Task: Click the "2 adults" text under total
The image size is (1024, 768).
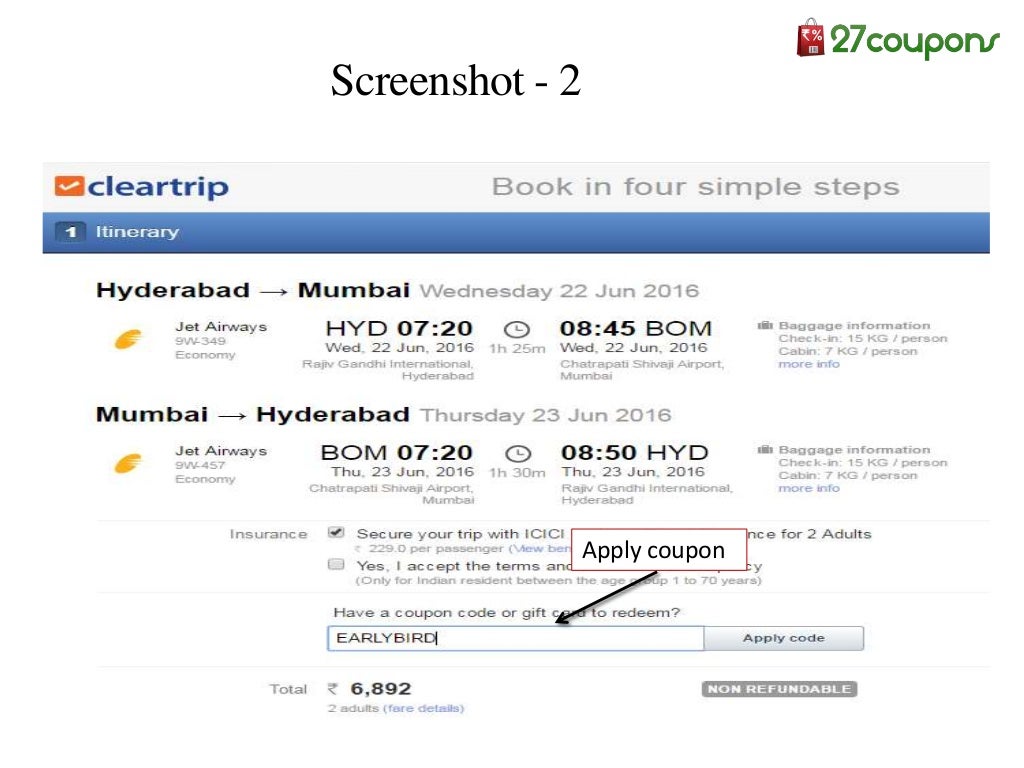Action: [x=353, y=708]
